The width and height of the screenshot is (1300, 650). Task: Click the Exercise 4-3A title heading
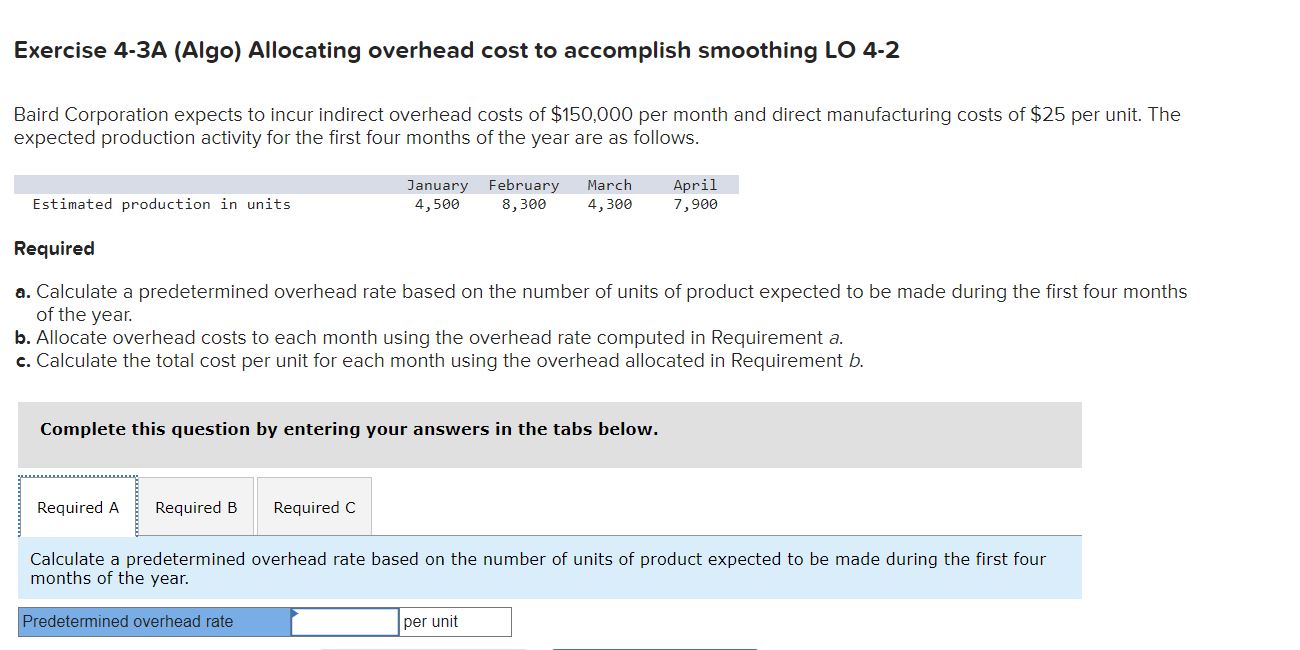[455, 49]
